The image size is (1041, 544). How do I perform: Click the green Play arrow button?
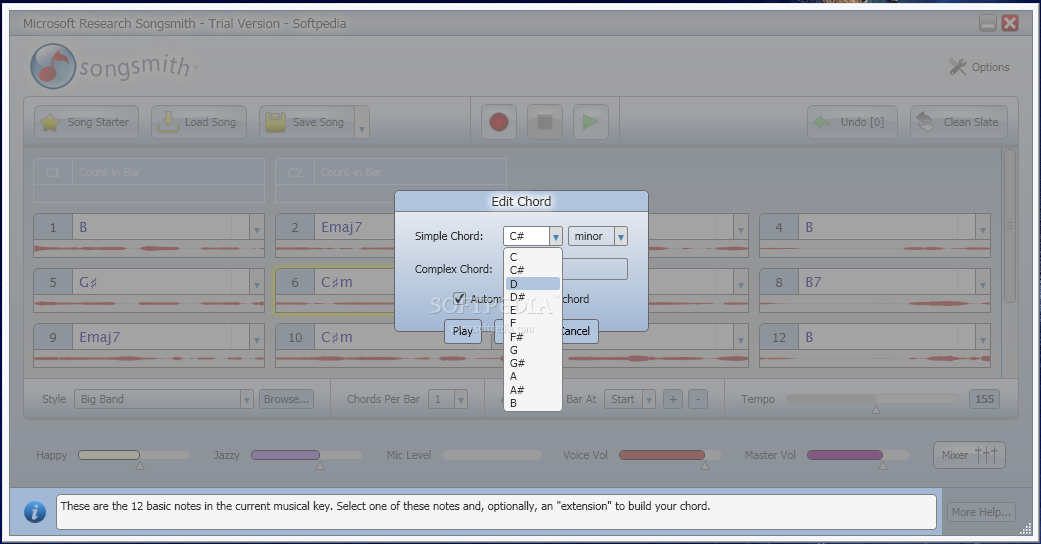pyautogui.click(x=590, y=122)
